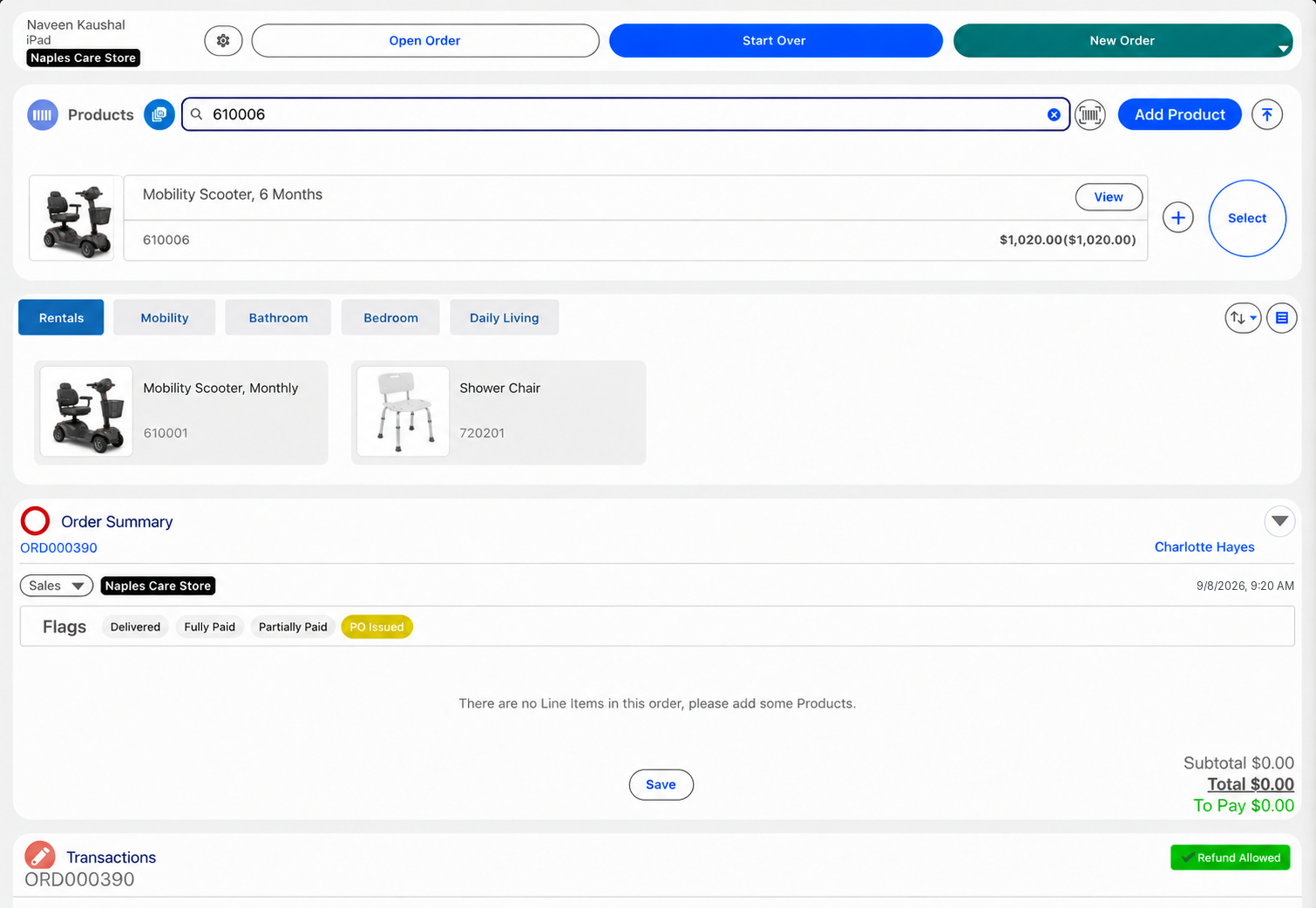
Task: Show the Bedroom category tab
Action: point(390,318)
